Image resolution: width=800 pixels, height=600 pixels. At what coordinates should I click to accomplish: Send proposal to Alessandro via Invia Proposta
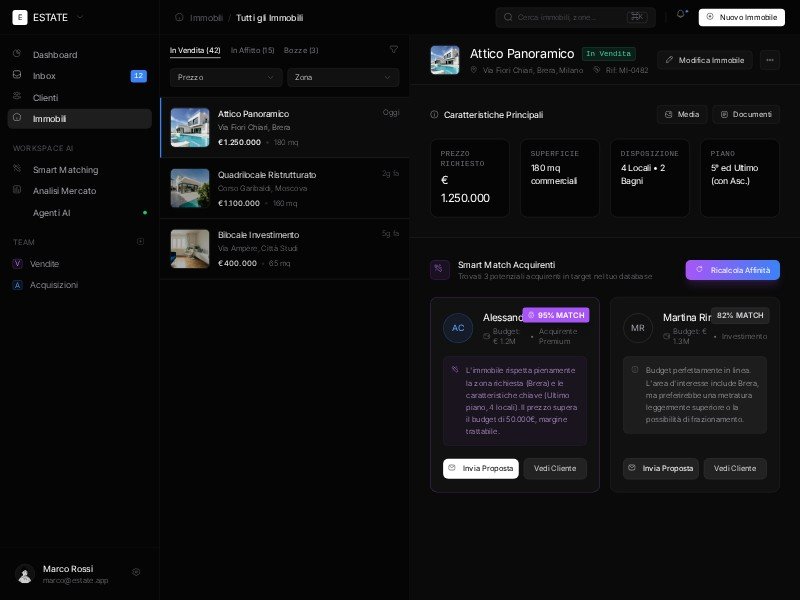(480, 468)
